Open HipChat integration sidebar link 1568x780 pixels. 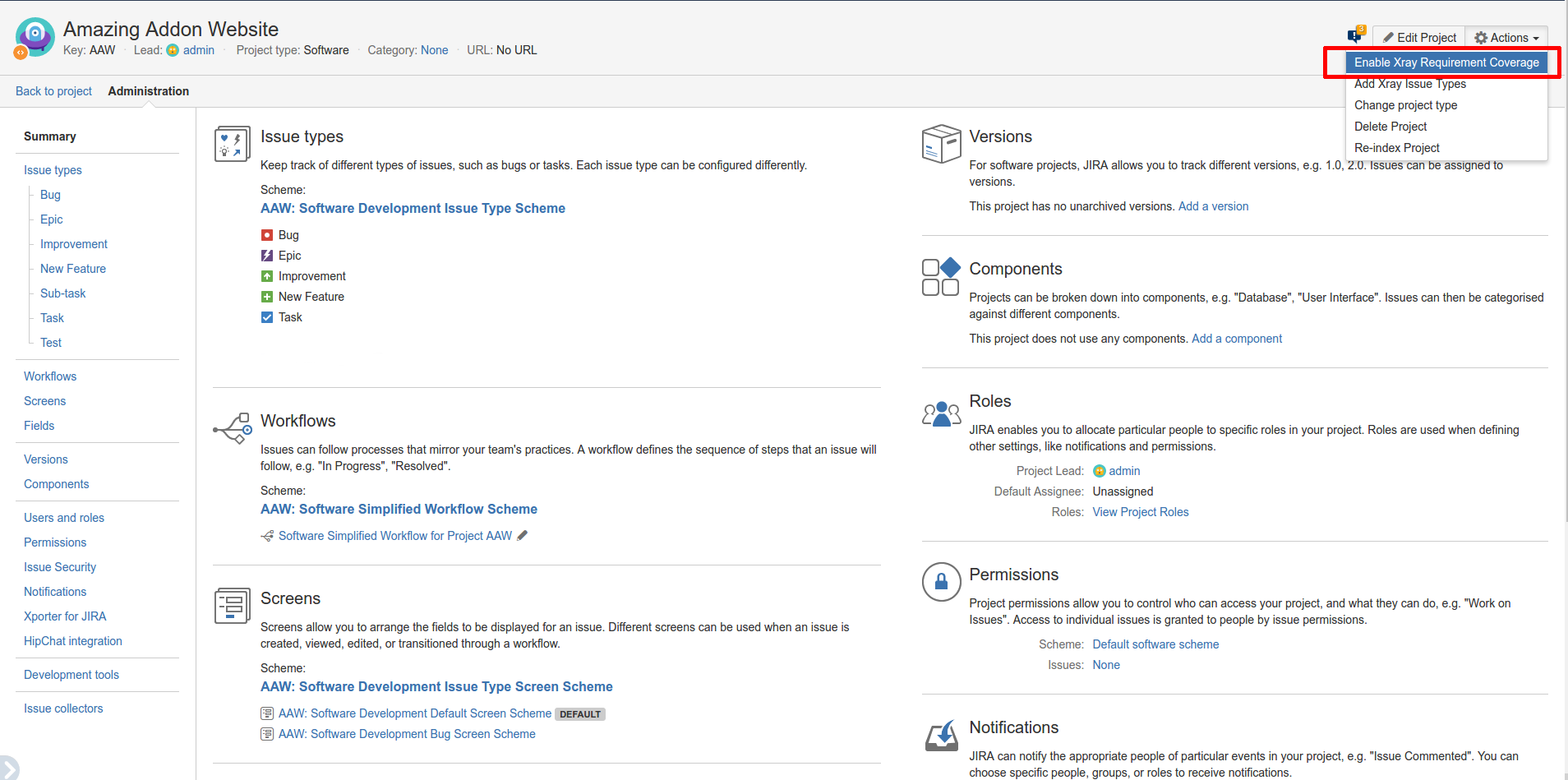[73, 641]
